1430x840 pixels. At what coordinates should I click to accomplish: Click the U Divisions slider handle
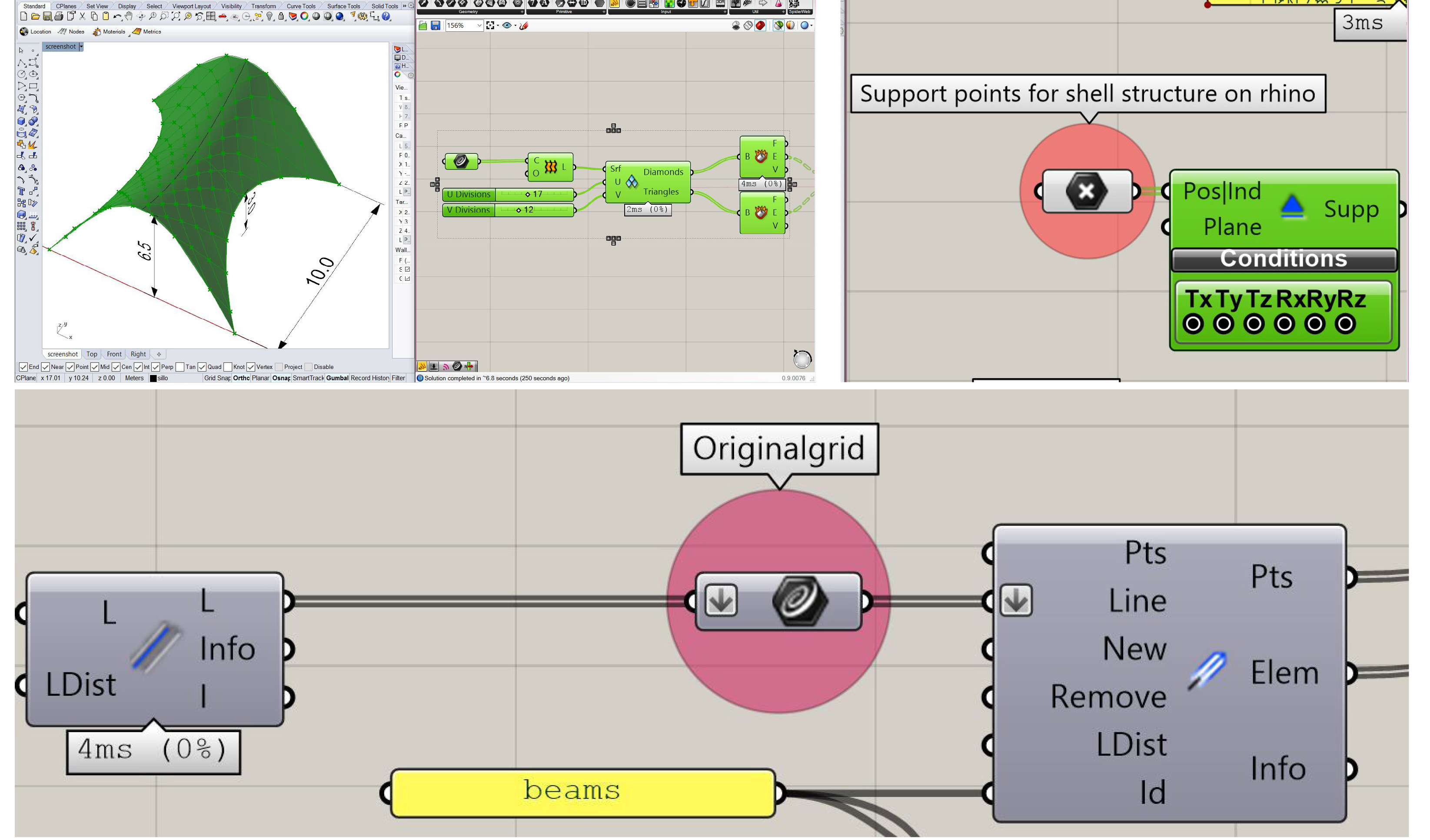click(528, 195)
